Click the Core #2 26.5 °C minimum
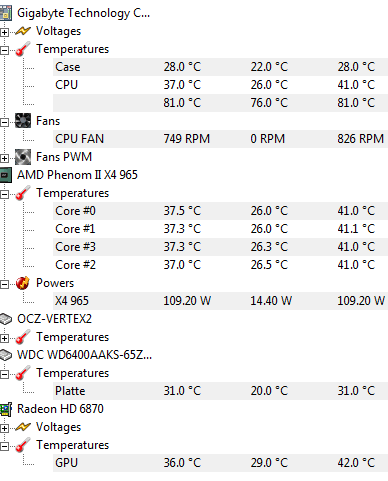The width and height of the screenshot is (388, 481). pyautogui.click(x=269, y=265)
